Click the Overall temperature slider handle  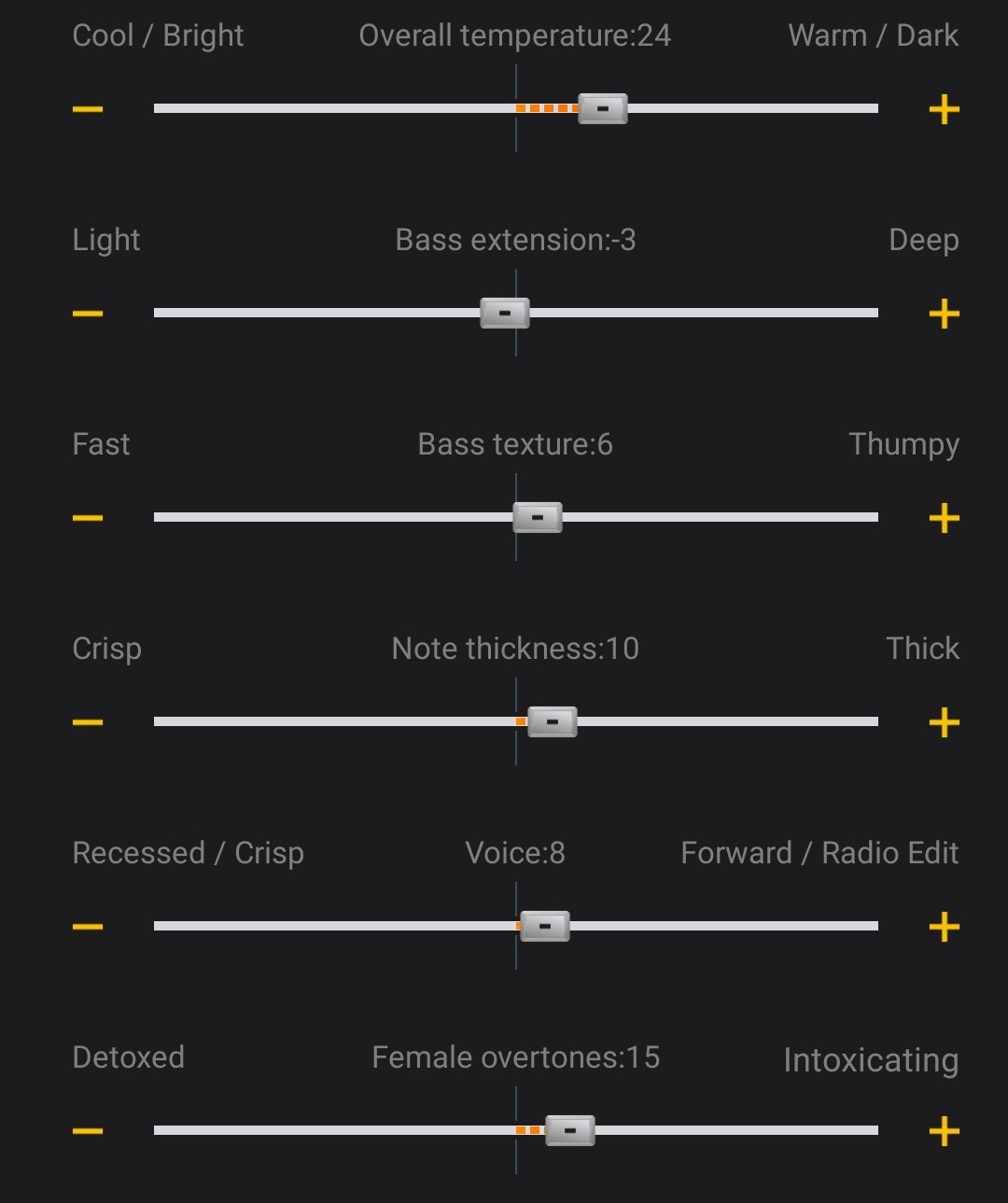(603, 109)
